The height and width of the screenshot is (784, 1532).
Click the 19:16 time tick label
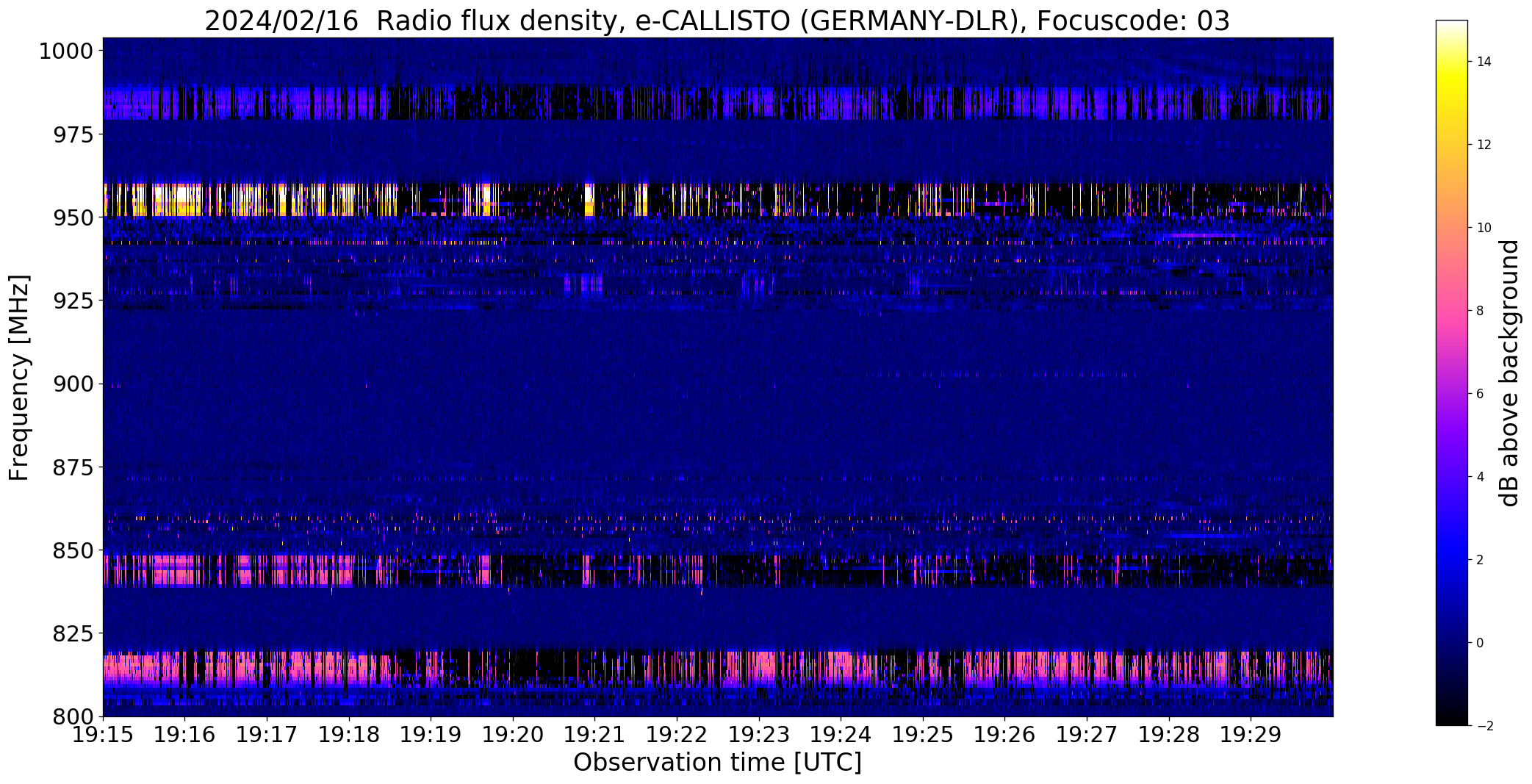pyautogui.click(x=185, y=735)
